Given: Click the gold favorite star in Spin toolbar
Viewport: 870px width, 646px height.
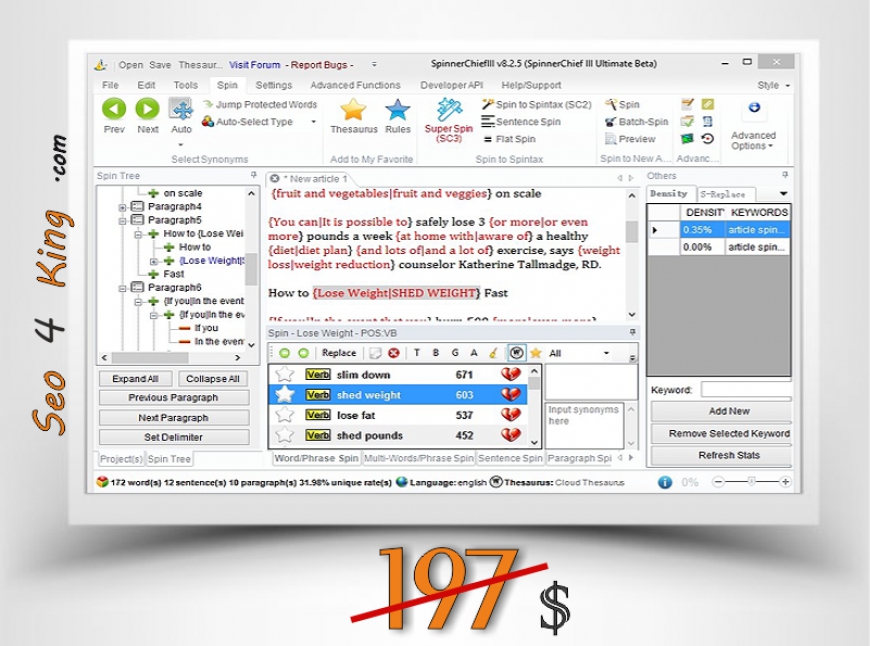Looking at the screenshot, I should [x=535, y=353].
